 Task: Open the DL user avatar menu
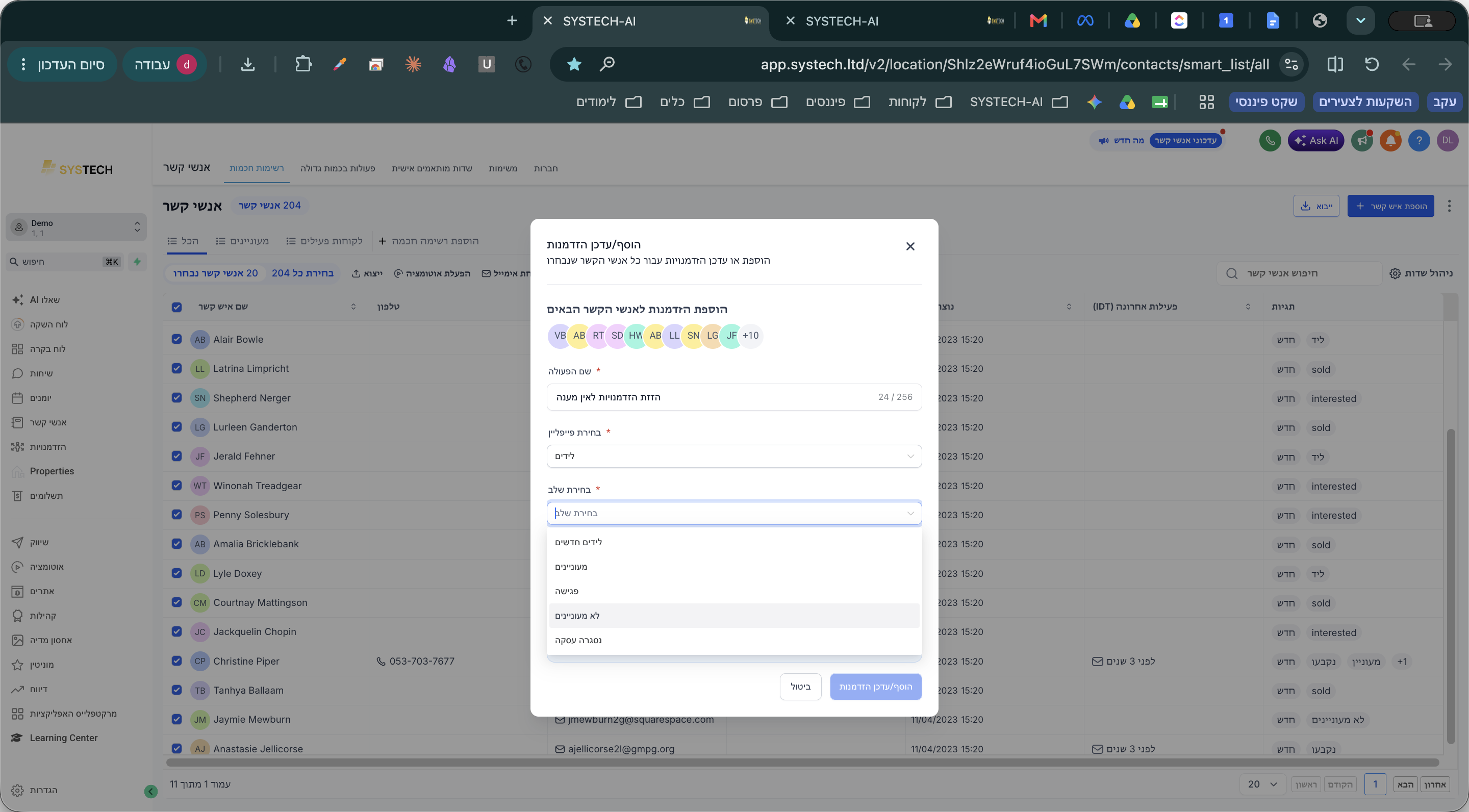1448,140
